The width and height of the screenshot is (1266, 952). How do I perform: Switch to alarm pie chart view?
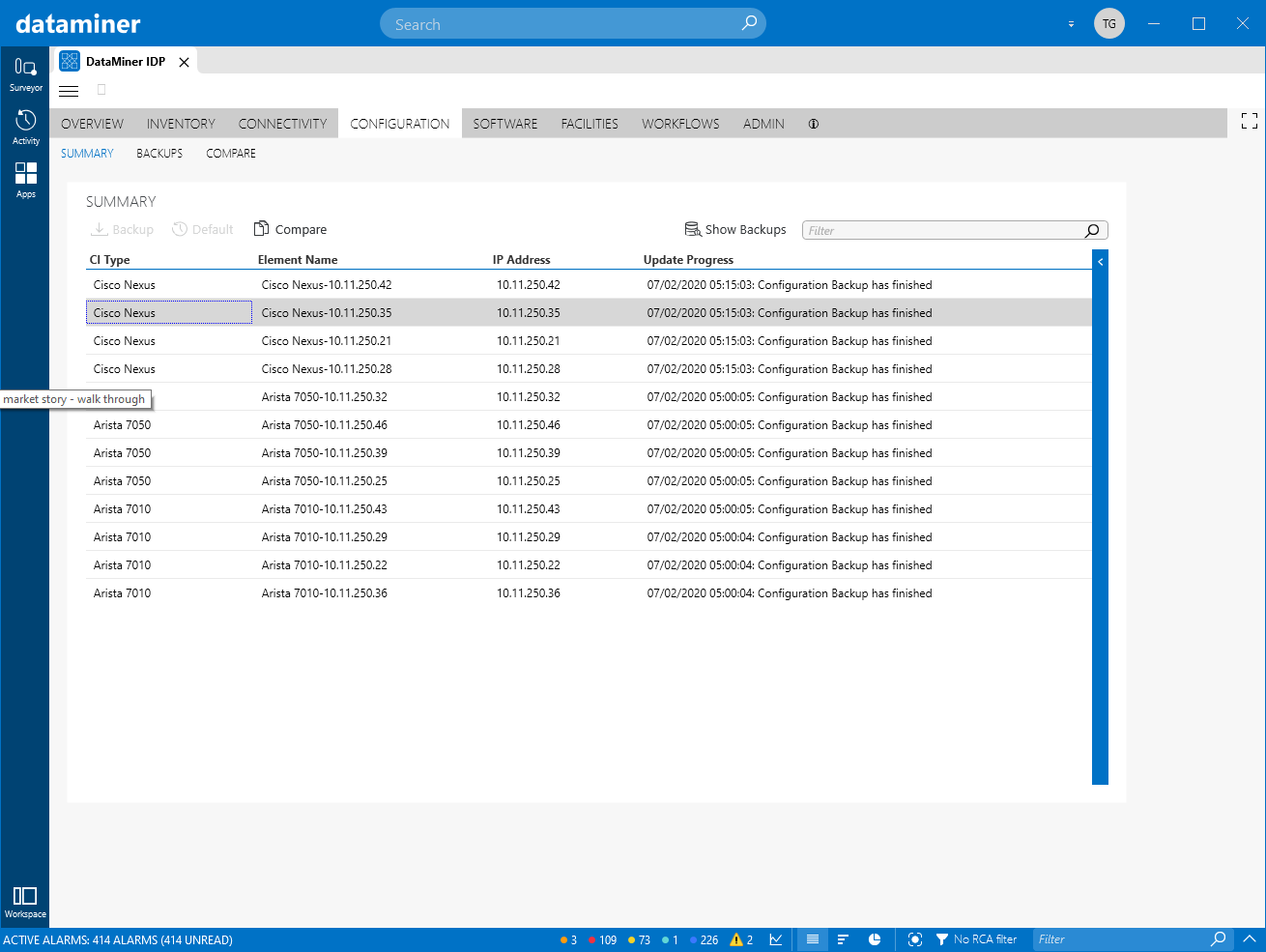click(875, 939)
